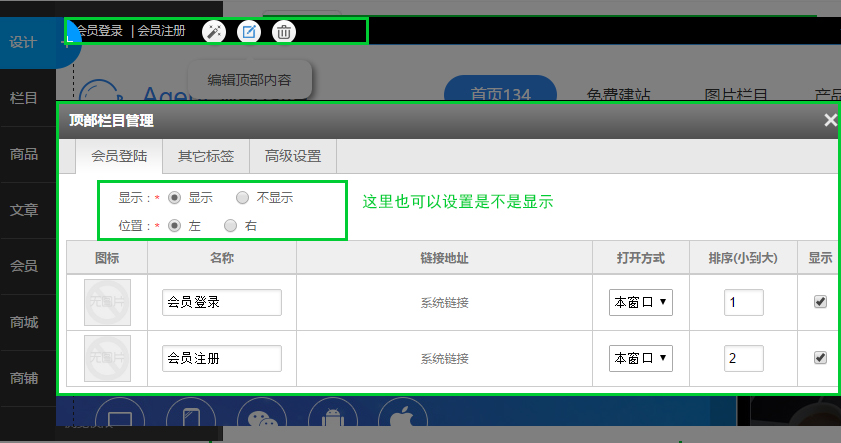Open the 打开方式 dropdown for 会员登录
The image size is (841, 443).
[x=641, y=302]
